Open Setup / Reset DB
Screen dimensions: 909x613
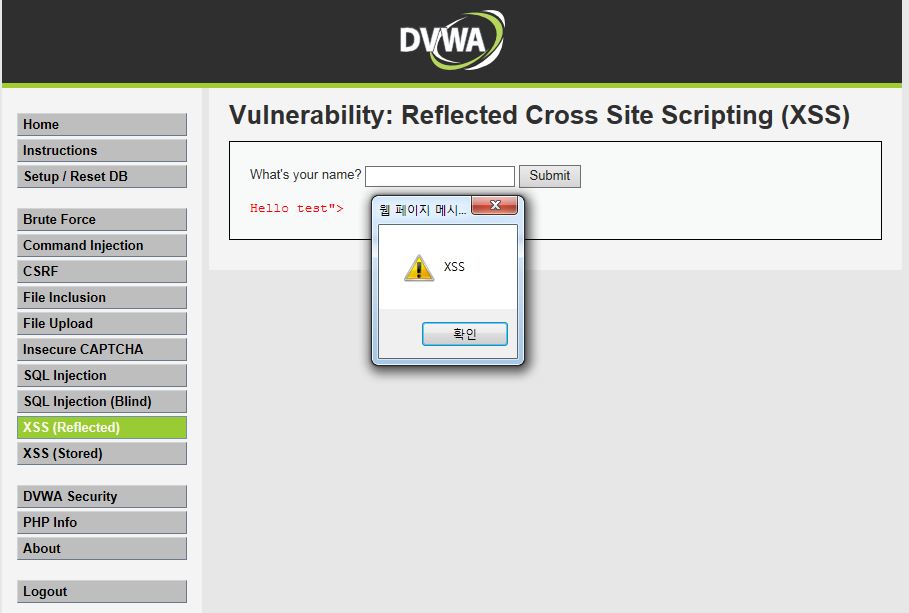pos(102,176)
